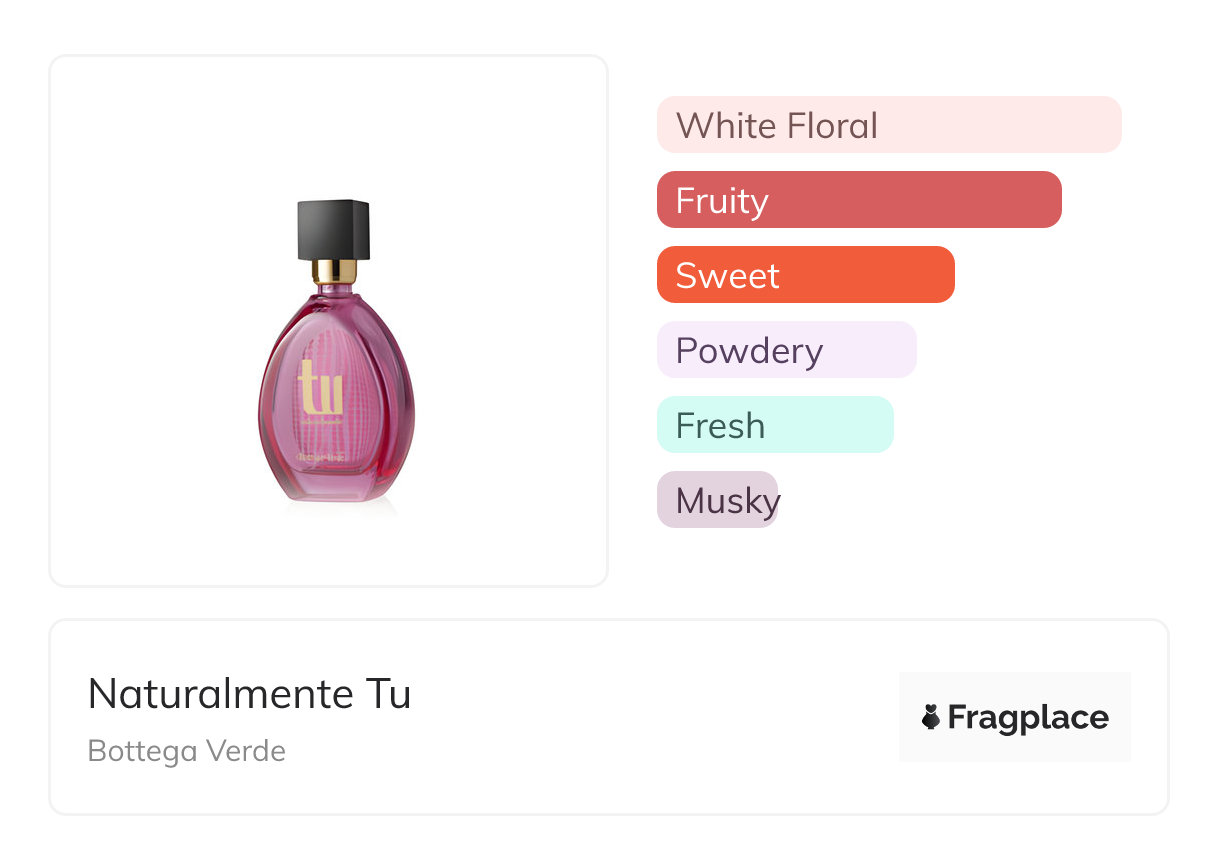The width and height of the screenshot is (1218, 864).
Task: Select the Fruity accord bar
Action: click(858, 200)
